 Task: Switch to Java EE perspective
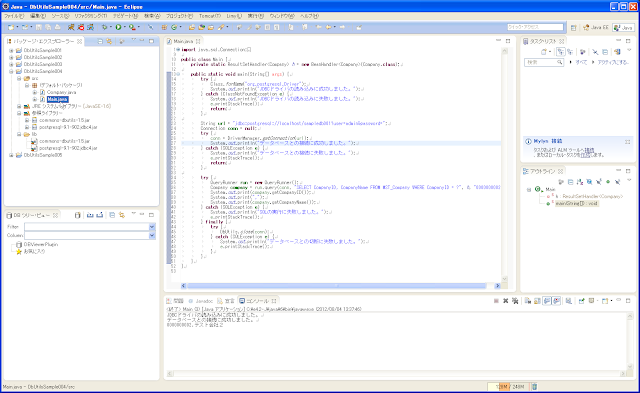[x=596, y=28]
